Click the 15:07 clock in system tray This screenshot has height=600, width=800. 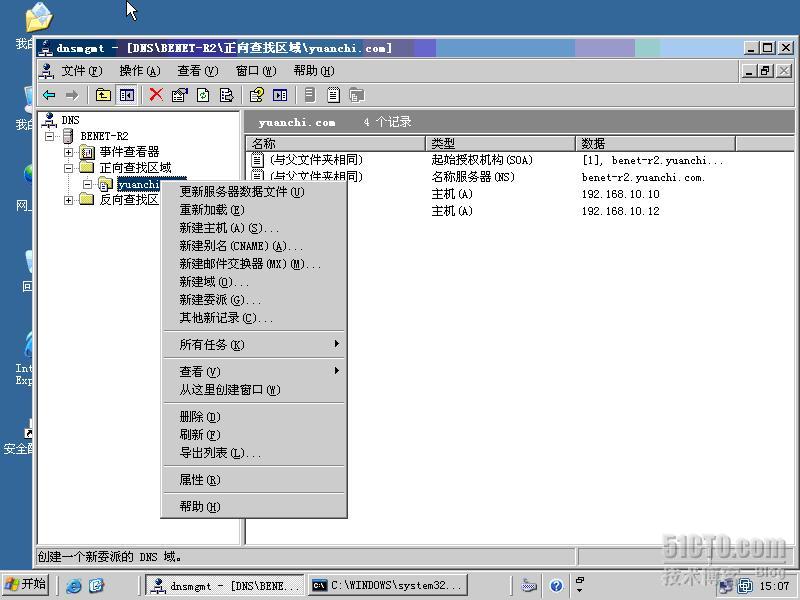click(x=774, y=586)
